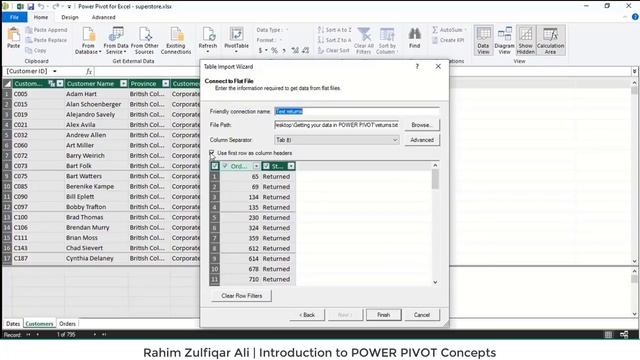Click the Advanced button in wizard
640x360 pixels.
pos(422,140)
